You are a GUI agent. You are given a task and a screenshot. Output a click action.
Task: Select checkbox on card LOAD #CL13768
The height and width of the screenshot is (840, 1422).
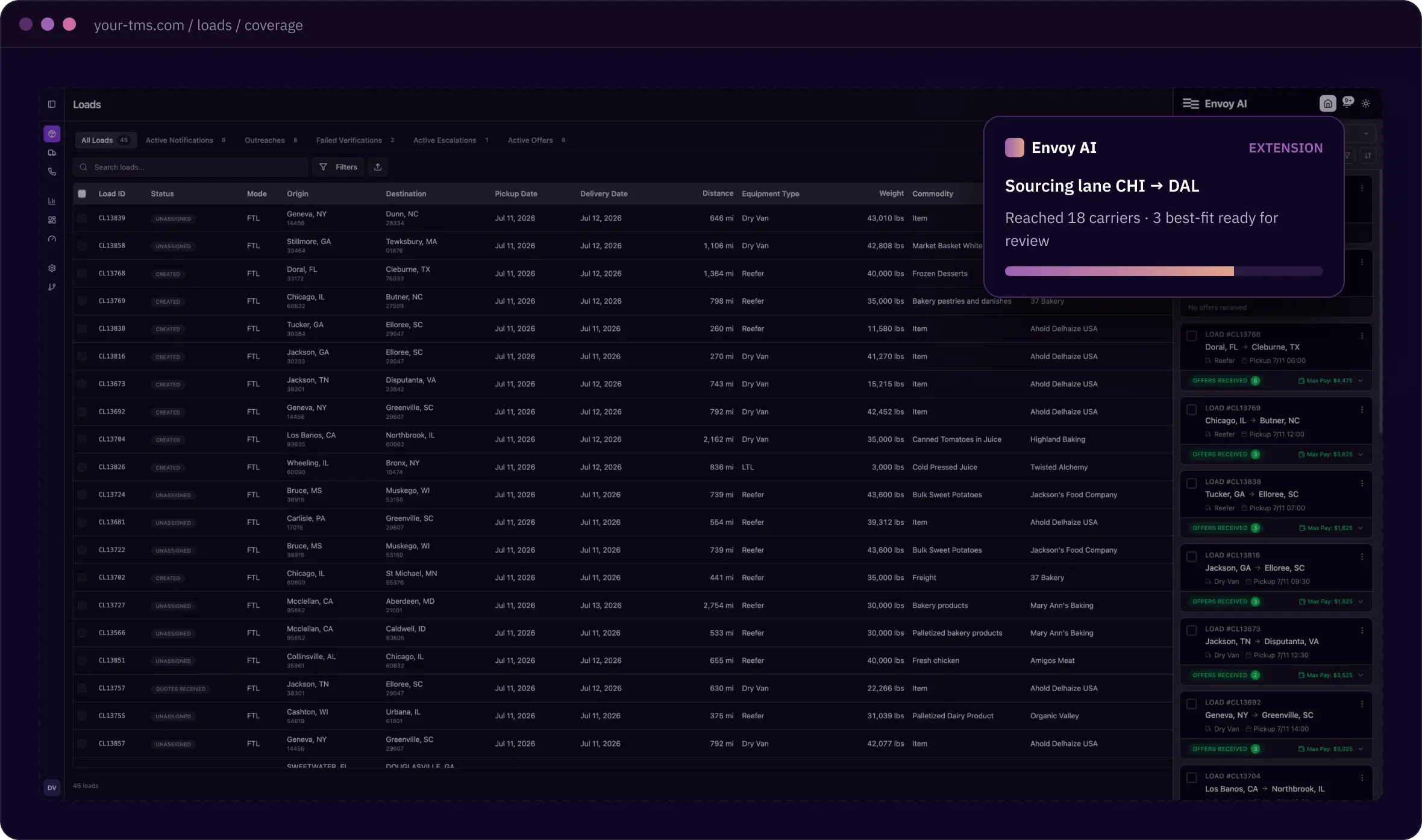point(1192,336)
